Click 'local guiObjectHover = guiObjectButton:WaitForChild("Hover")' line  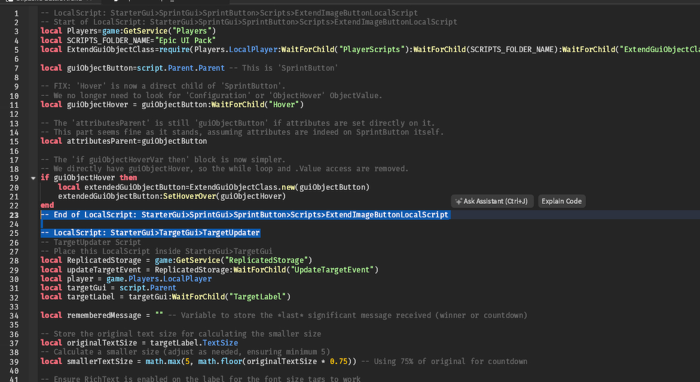172,104
